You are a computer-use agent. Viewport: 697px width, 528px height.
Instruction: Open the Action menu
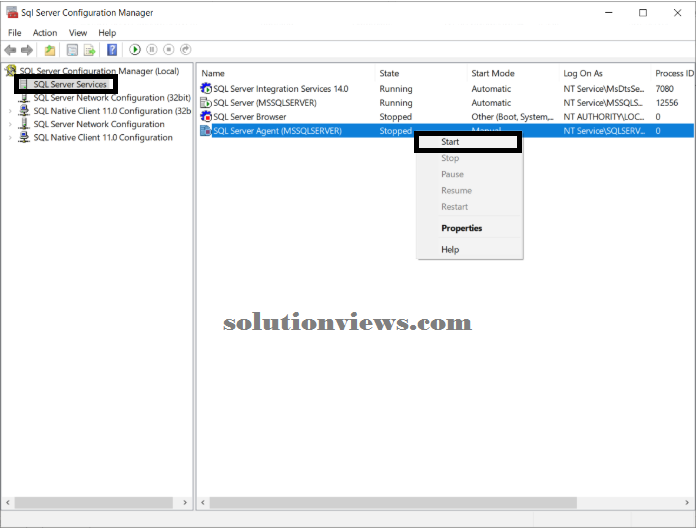point(45,33)
